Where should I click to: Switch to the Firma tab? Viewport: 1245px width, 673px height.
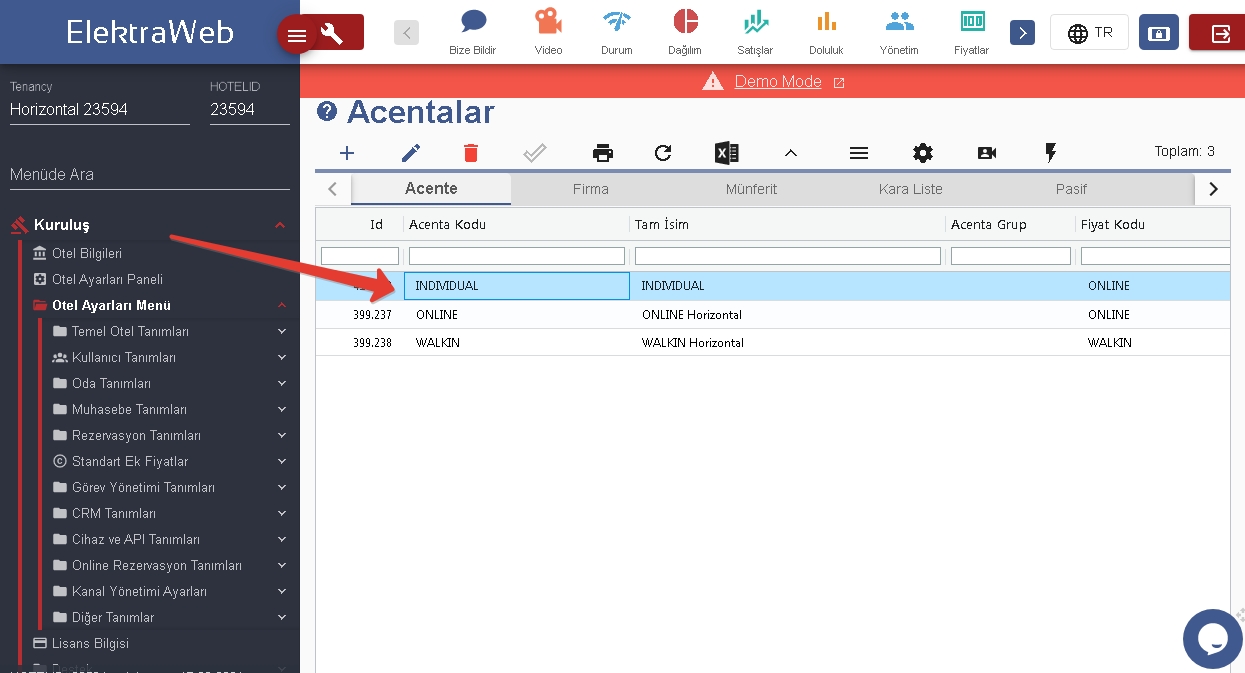[590, 189]
